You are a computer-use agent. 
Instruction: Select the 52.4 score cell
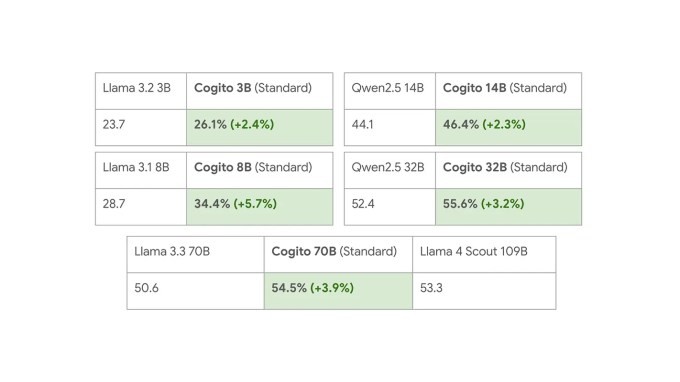point(390,207)
